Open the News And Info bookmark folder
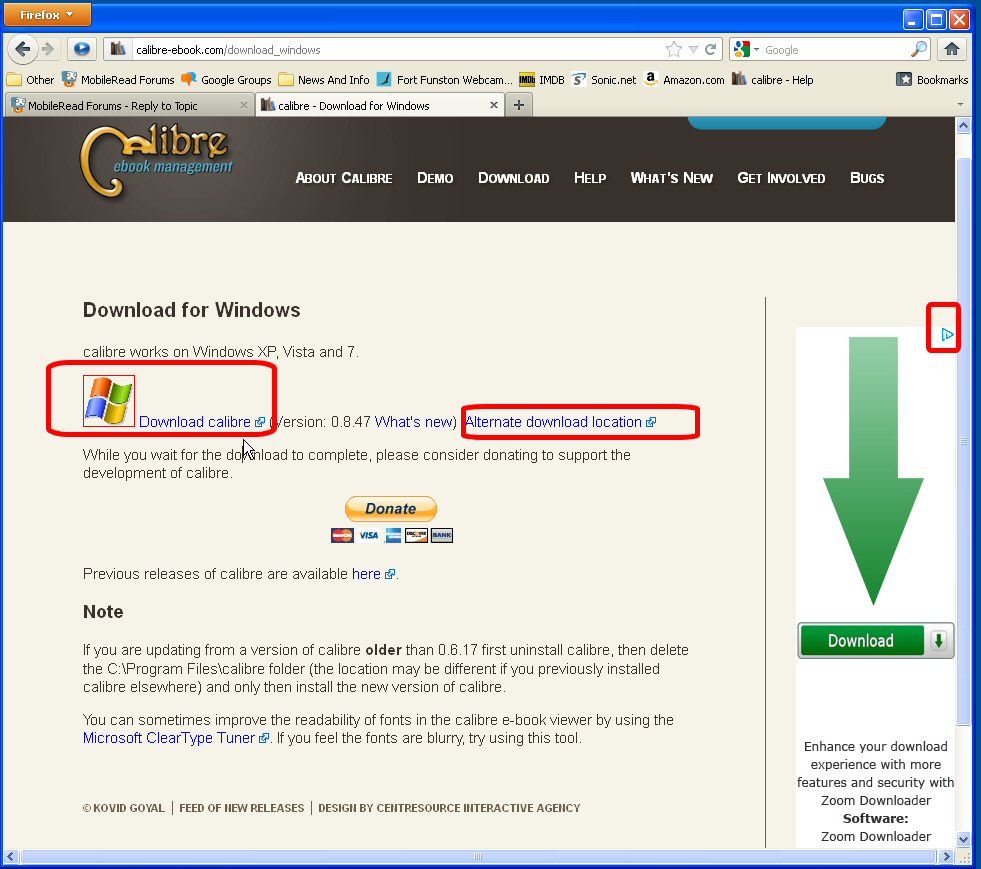Viewport: 981px width, 869px height. (x=324, y=79)
